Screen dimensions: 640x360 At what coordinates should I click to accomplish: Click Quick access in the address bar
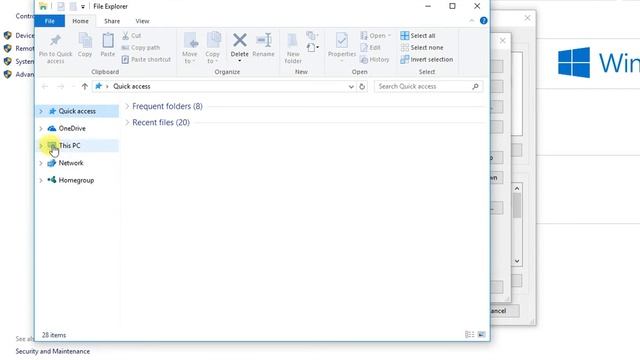[132, 87]
